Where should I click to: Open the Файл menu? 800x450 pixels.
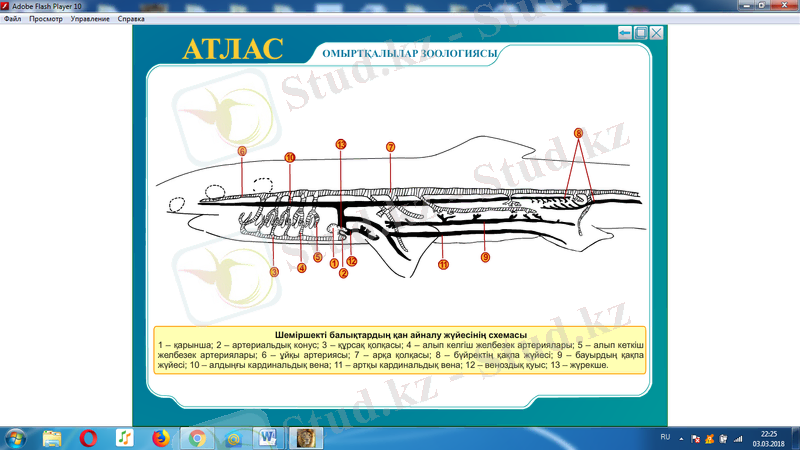(x=12, y=19)
